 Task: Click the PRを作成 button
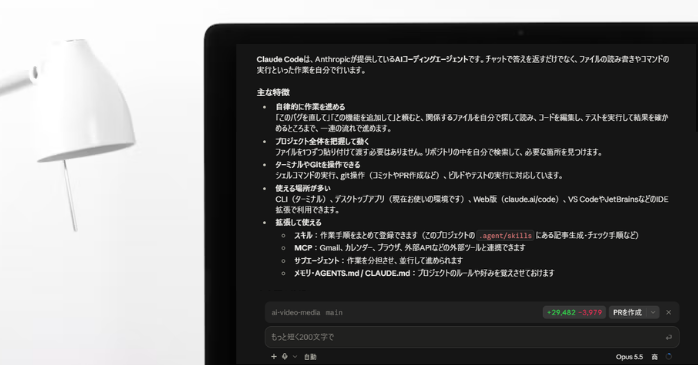click(627, 312)
